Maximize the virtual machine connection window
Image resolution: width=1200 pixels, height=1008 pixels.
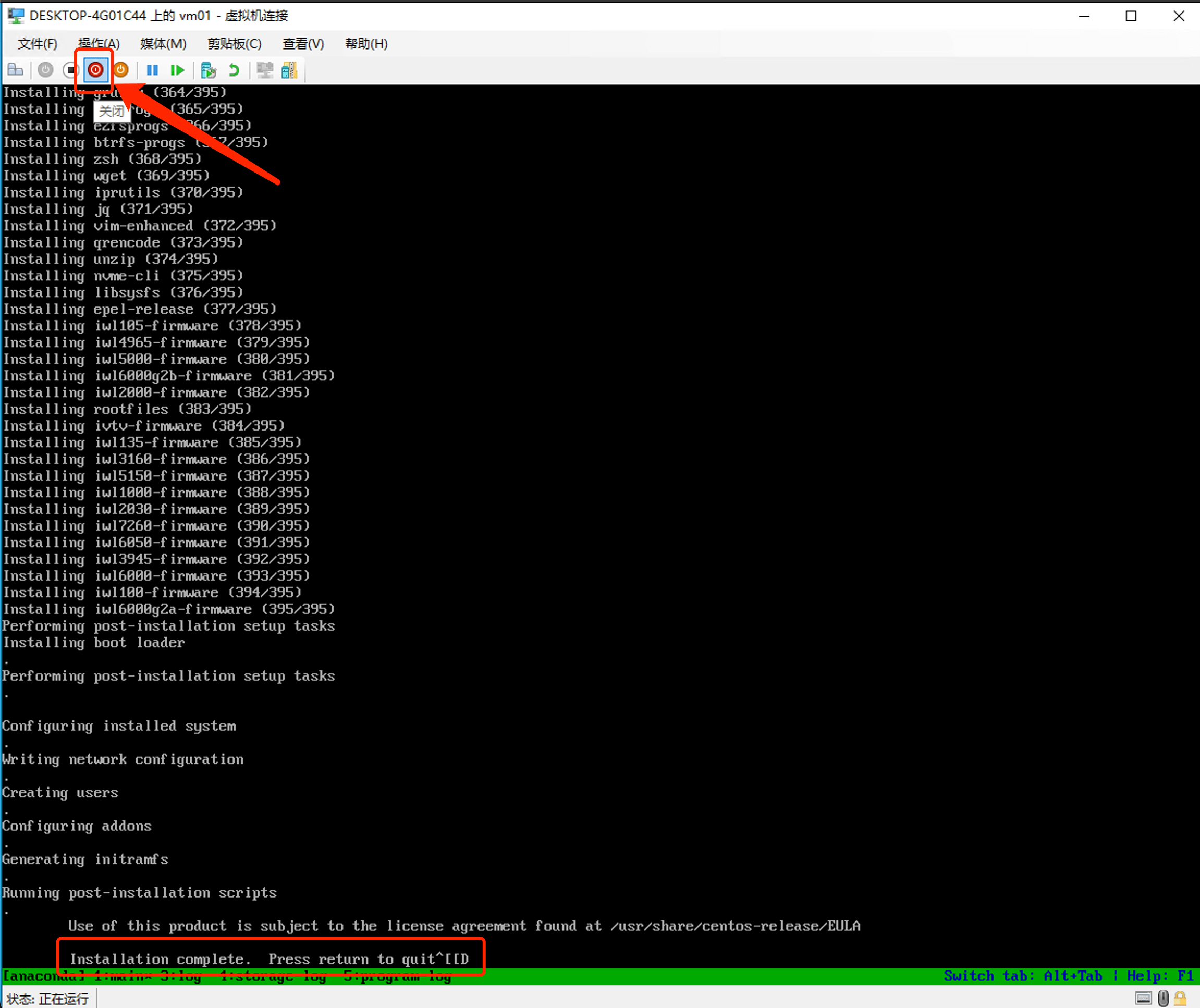[1131, 16]
